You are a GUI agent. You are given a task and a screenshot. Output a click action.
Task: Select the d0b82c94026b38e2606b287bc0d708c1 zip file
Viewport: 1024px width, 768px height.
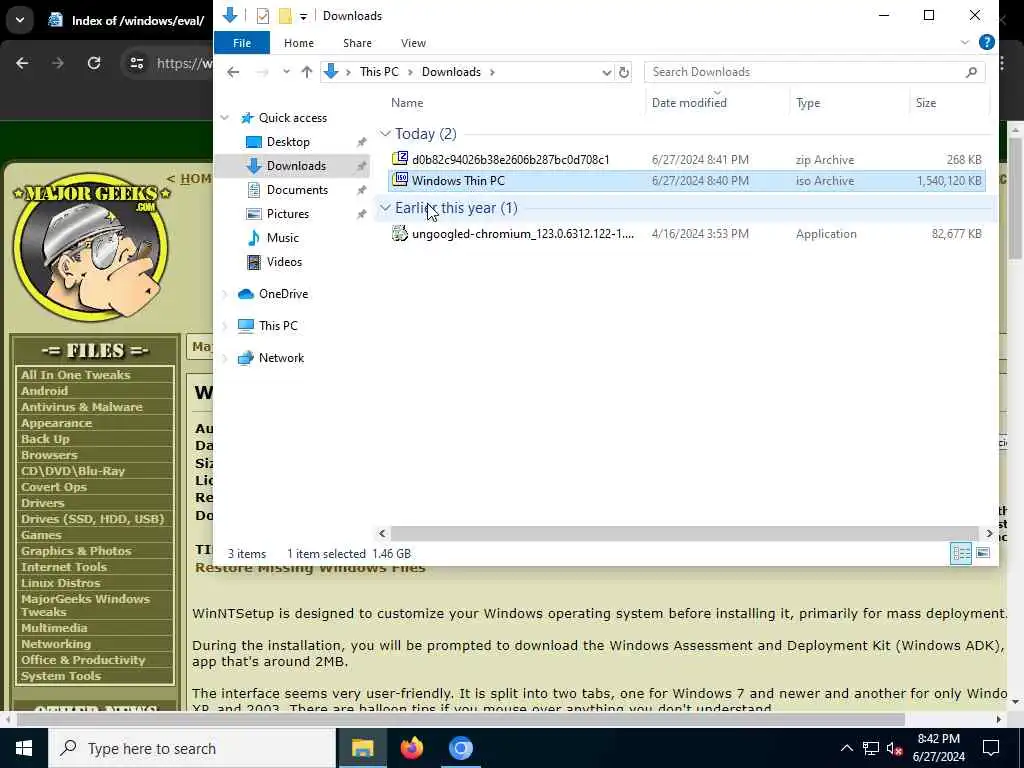click(510, 159)
